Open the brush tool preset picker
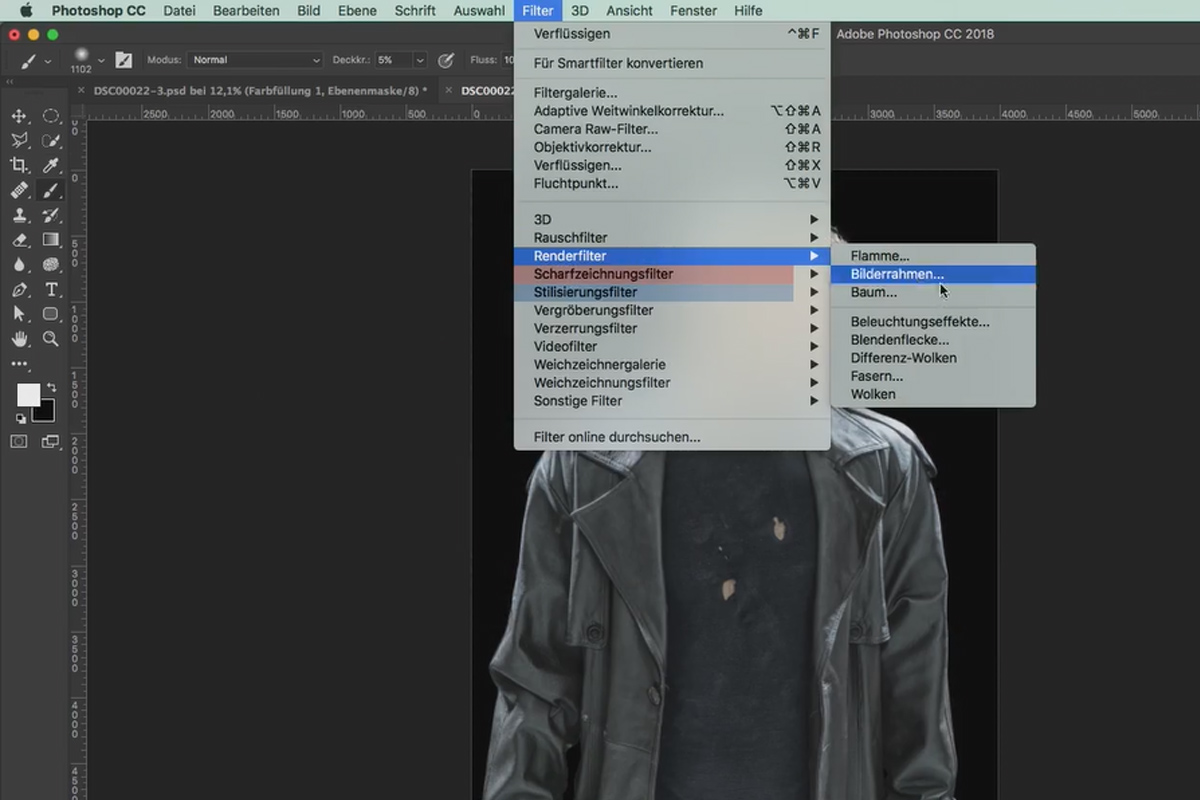The image size is (1200, 800). point(35,60)
